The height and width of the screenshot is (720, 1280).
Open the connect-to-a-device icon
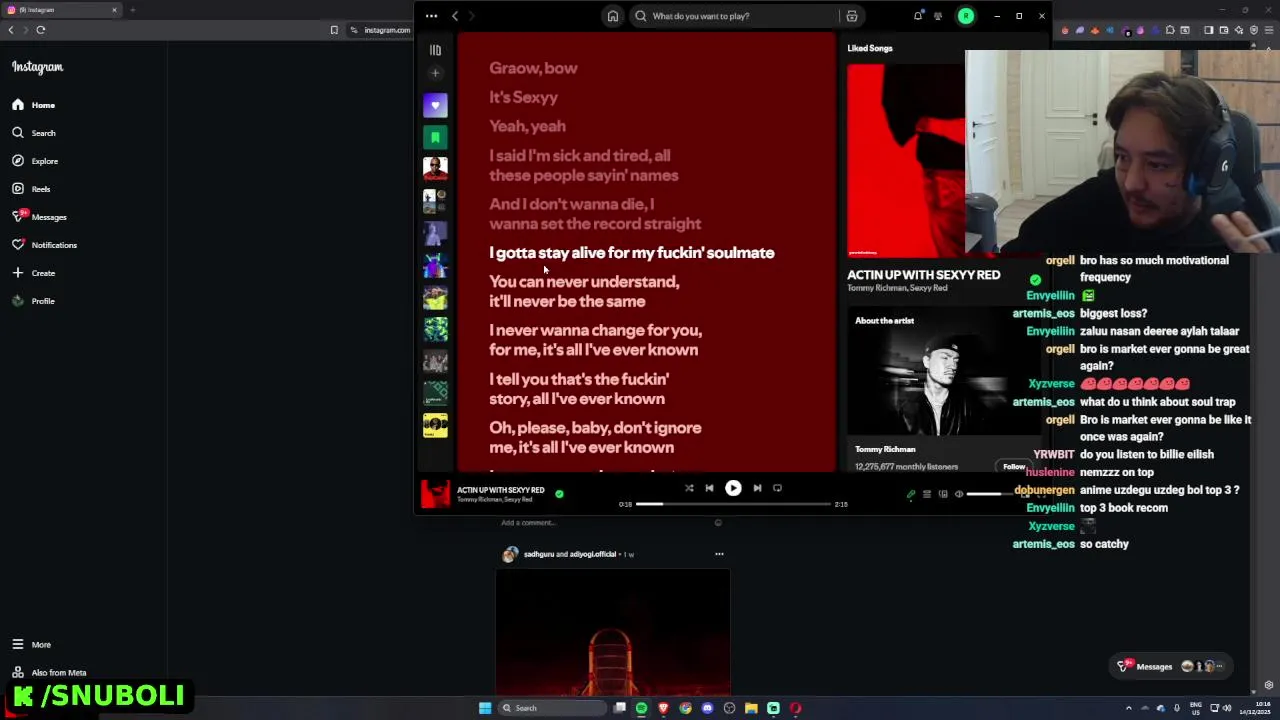pos(943,494)
